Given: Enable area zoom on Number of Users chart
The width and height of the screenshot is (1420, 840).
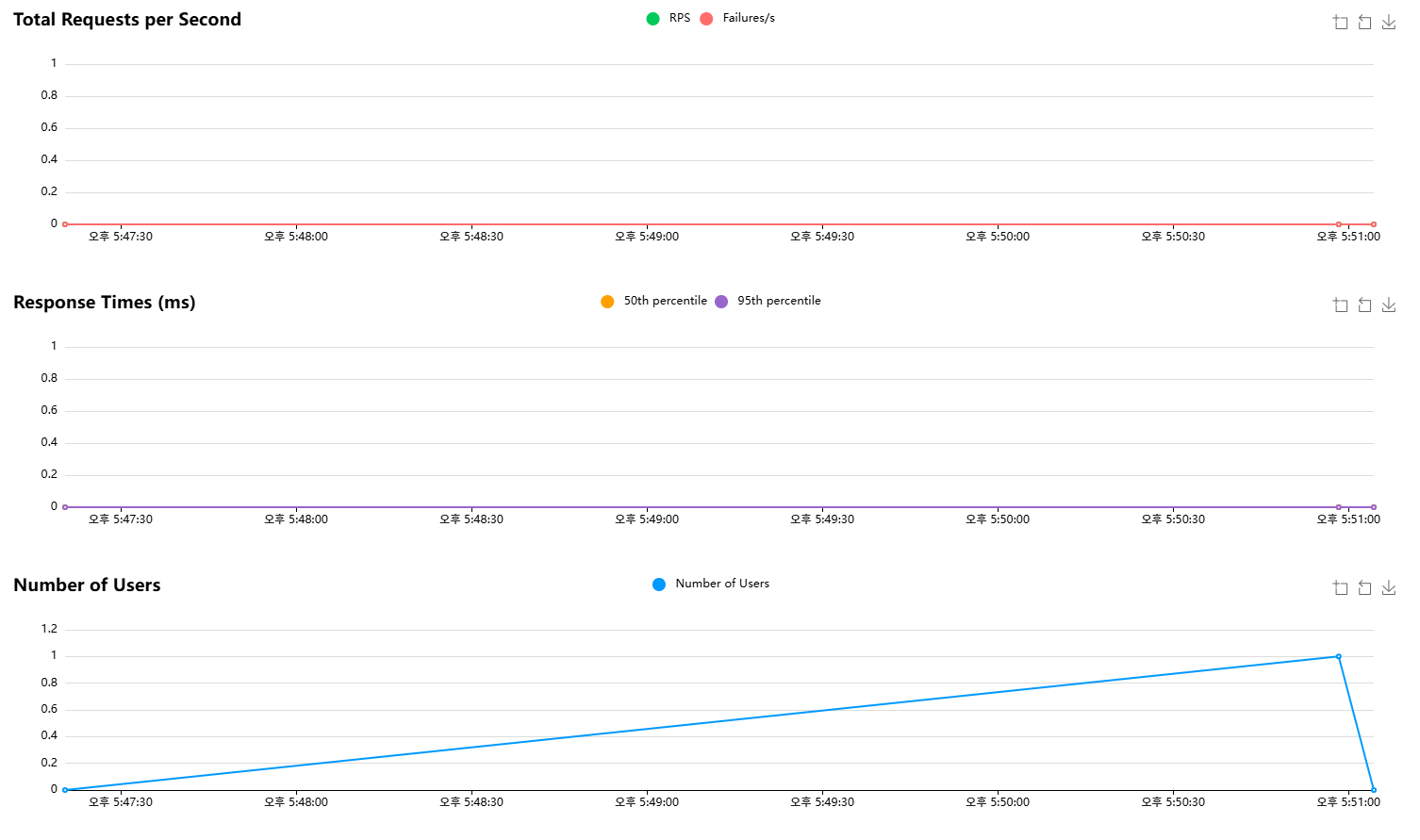Looking at the screenshot, I should pyautogui.click(x=1340, y=587).
